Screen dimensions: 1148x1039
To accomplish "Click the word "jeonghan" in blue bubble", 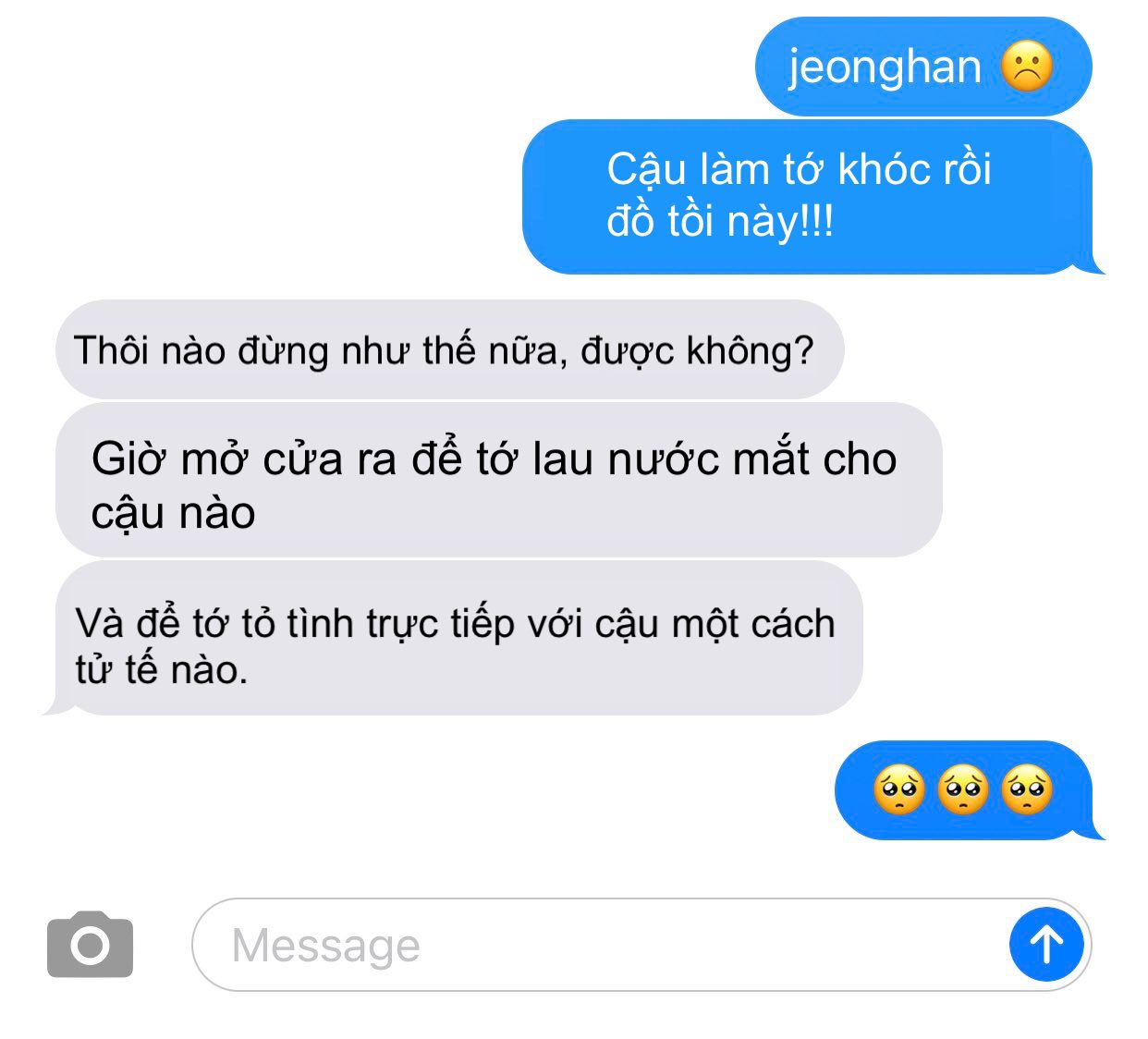I will coord(885,67).
